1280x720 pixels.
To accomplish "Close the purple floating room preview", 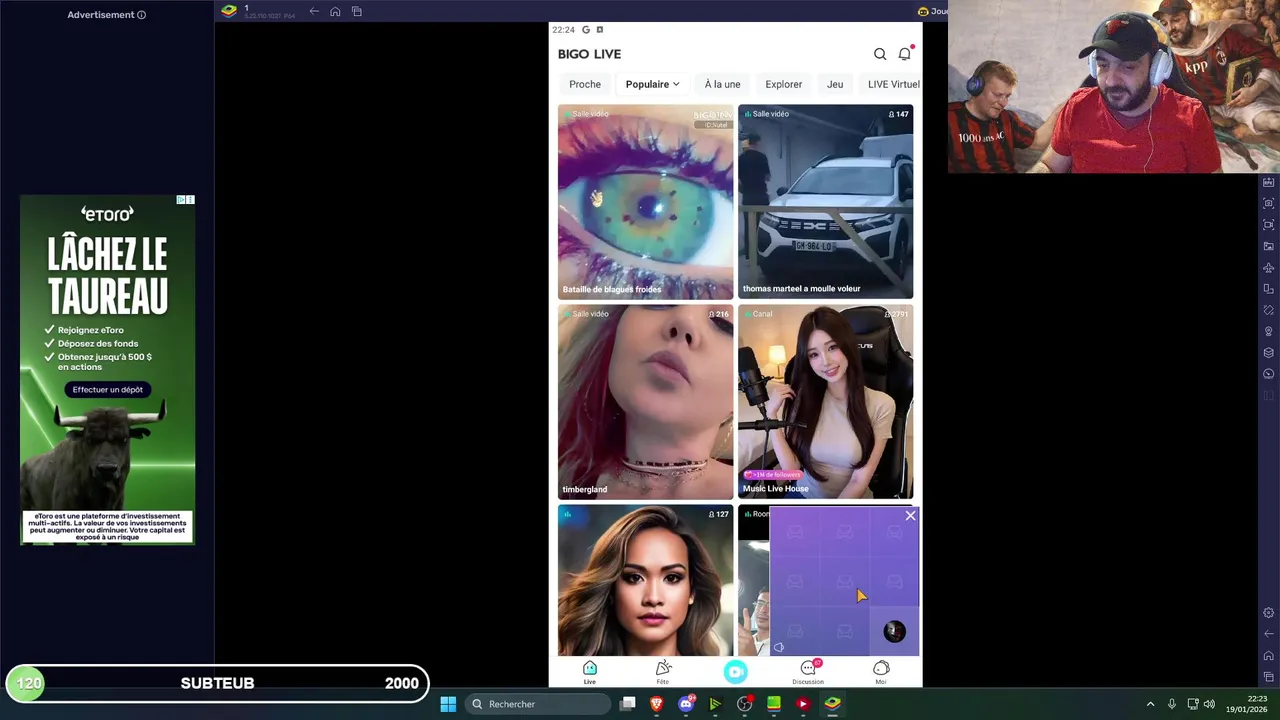I will 910,516.
